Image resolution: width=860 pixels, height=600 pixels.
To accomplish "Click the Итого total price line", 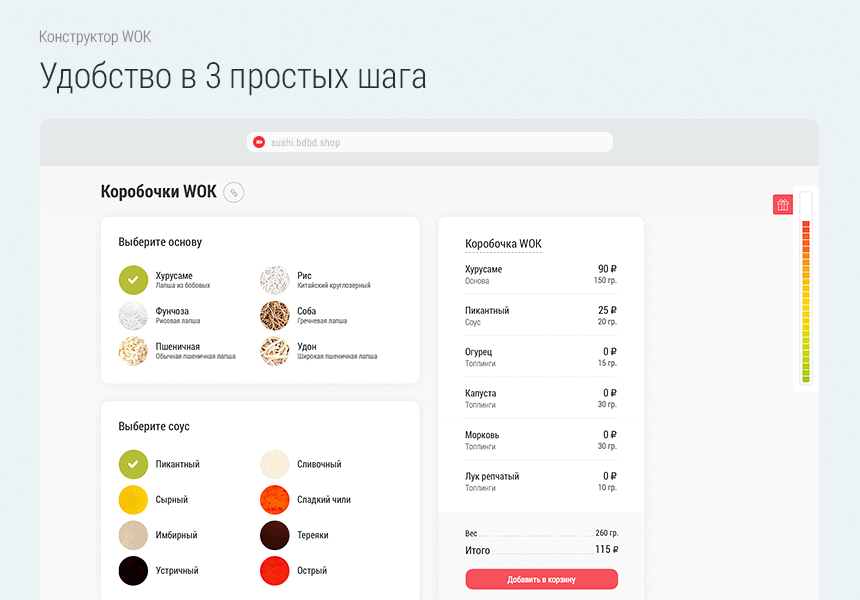I will [x=540, y=550].
